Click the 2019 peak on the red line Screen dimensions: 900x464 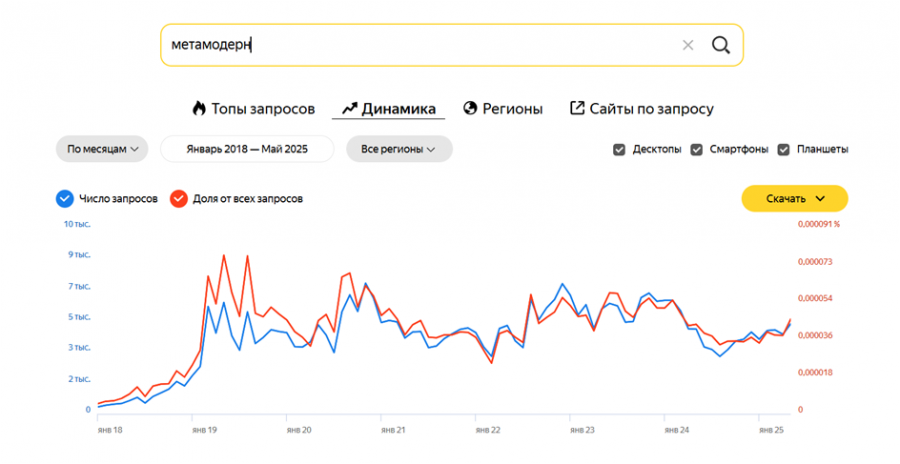(x=223, y=256)
